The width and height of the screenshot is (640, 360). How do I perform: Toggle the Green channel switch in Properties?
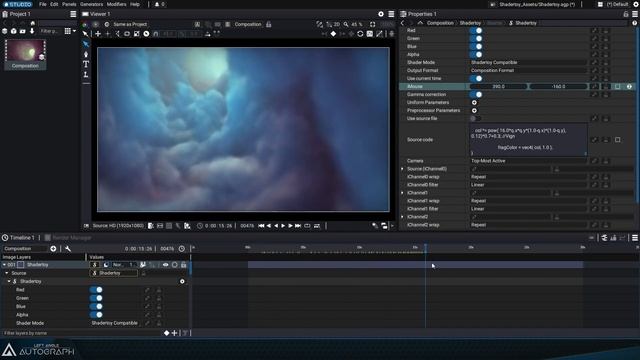coord(476,38)
